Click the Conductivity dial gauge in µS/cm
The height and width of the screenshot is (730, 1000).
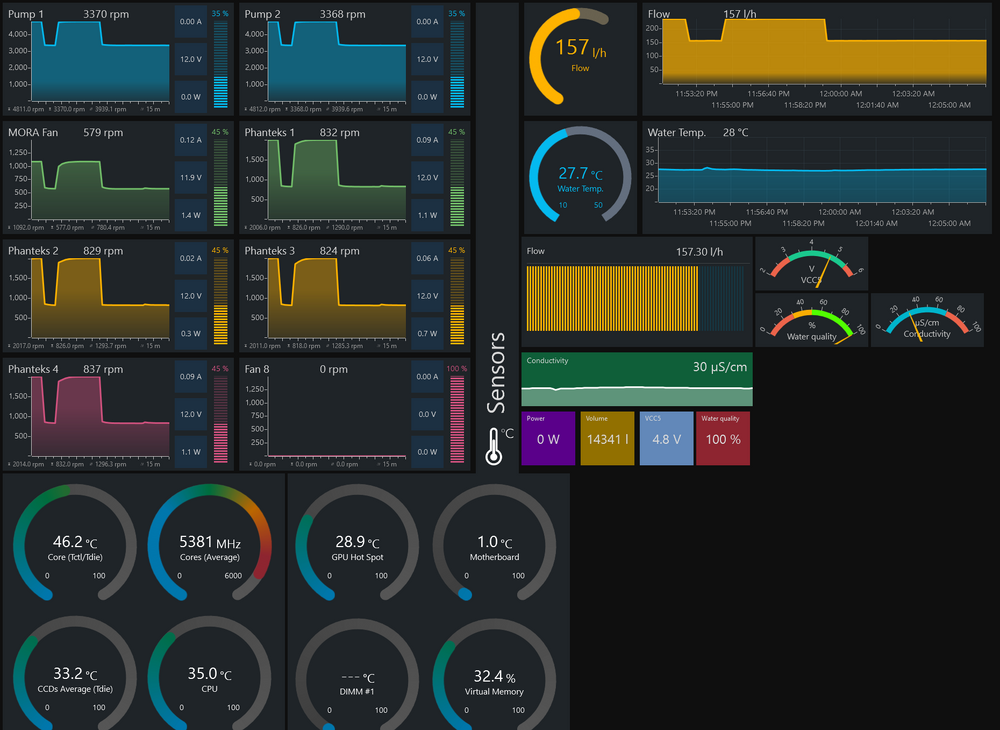tap(926, 320)
